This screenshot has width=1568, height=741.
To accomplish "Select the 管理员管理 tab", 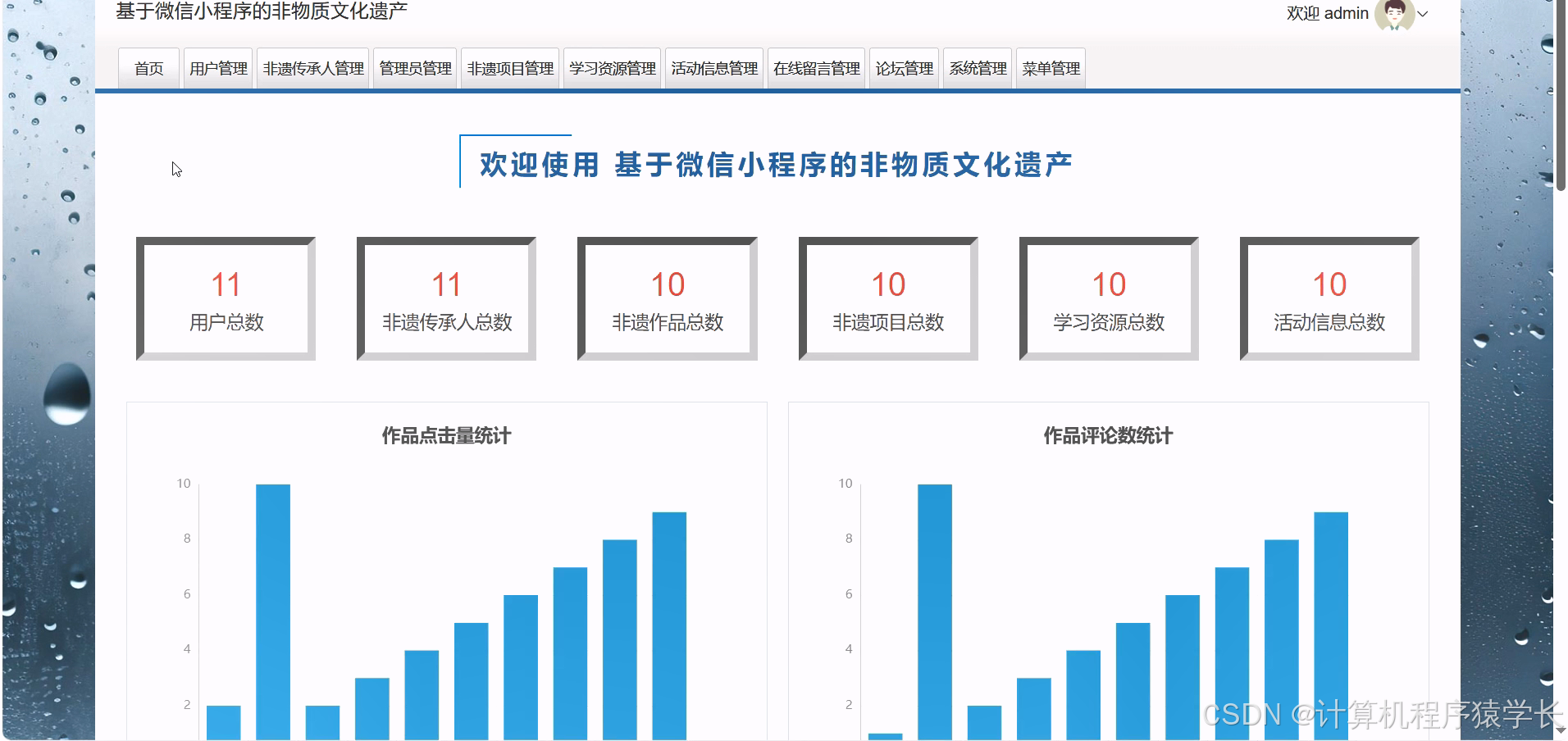I will click(414, 68).
